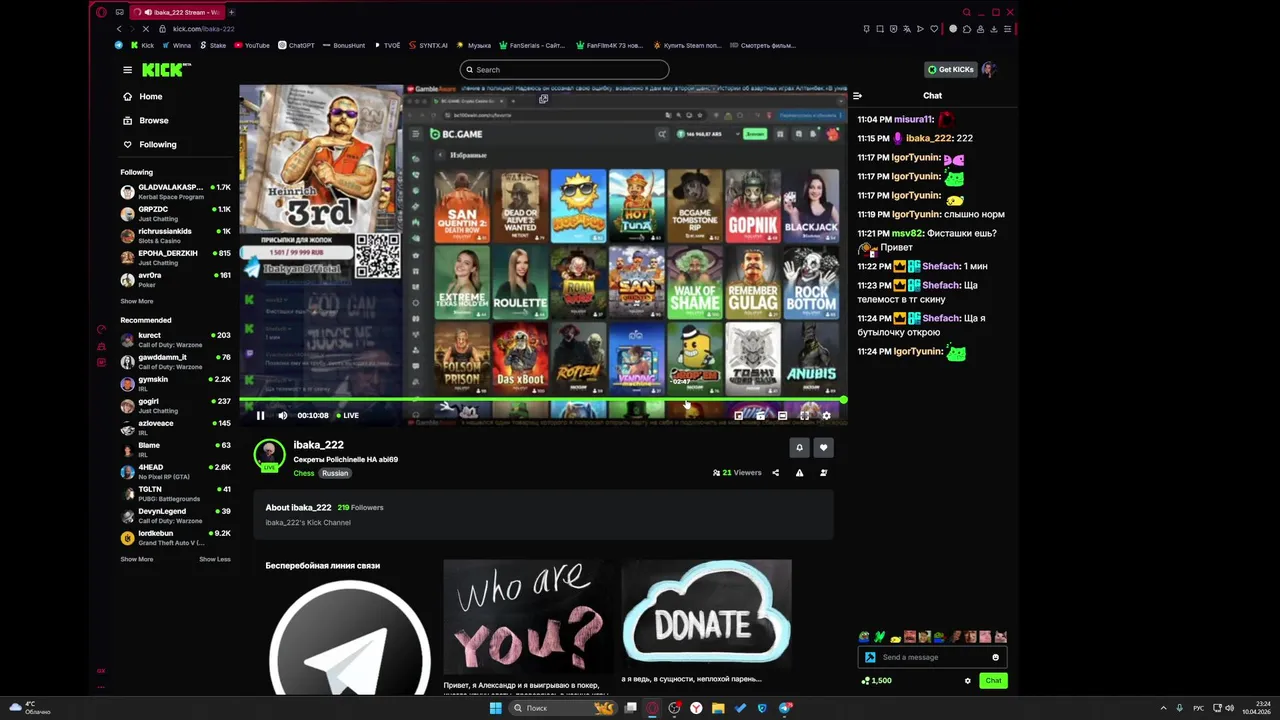1280x720 pixels.
Task: Open File Explorer from taskbar
Action: (x=718, y=708)
